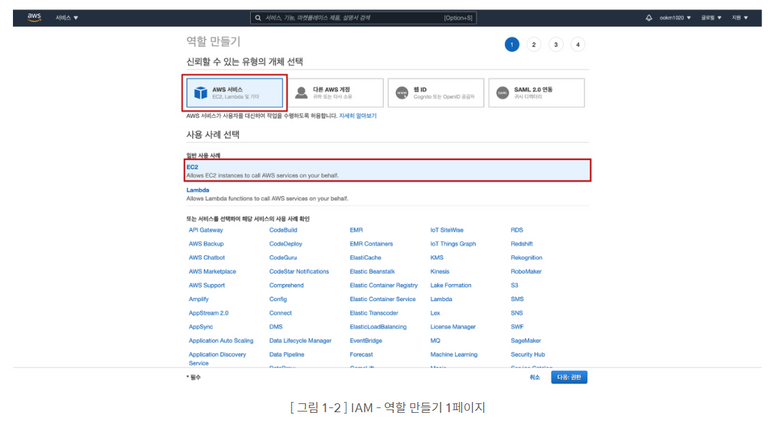Go to step 4 indicator
The image size is (768, 438).
click(578, 45)
